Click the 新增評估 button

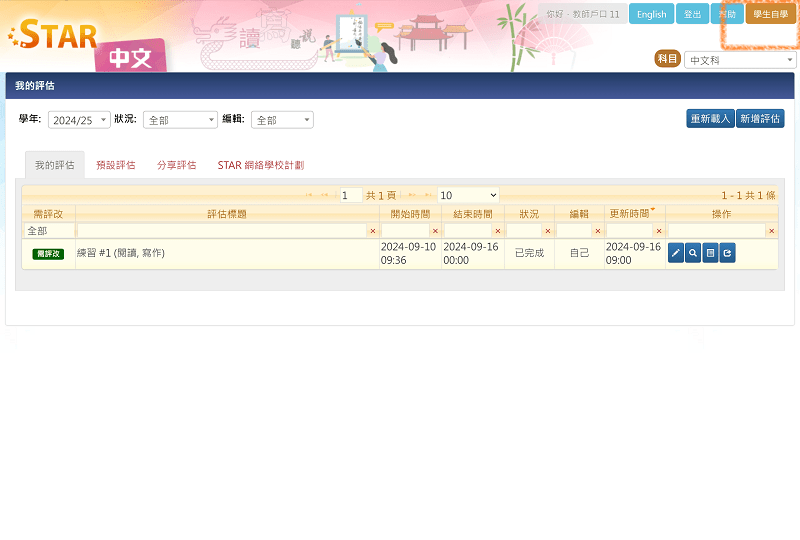[760, 119]
